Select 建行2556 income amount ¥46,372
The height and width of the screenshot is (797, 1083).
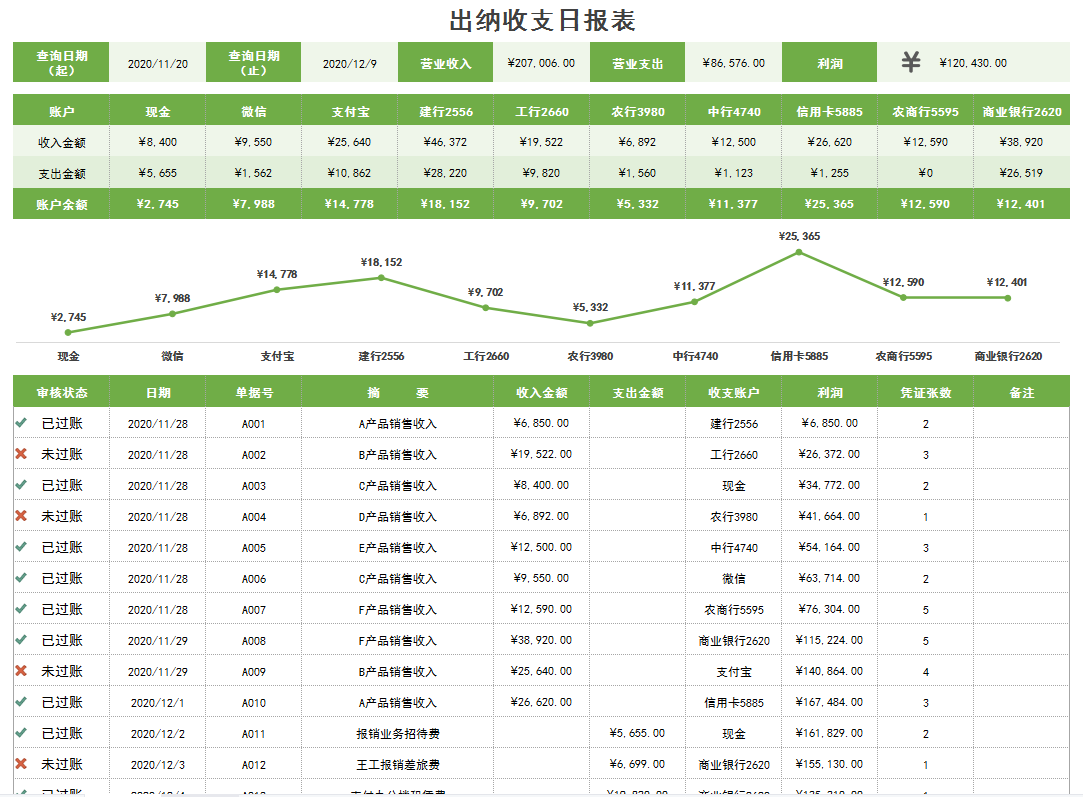[445, 142]
